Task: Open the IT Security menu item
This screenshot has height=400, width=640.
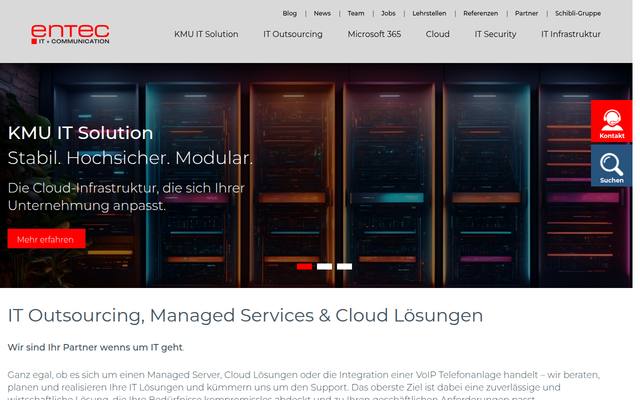Action: click(495, 34)
